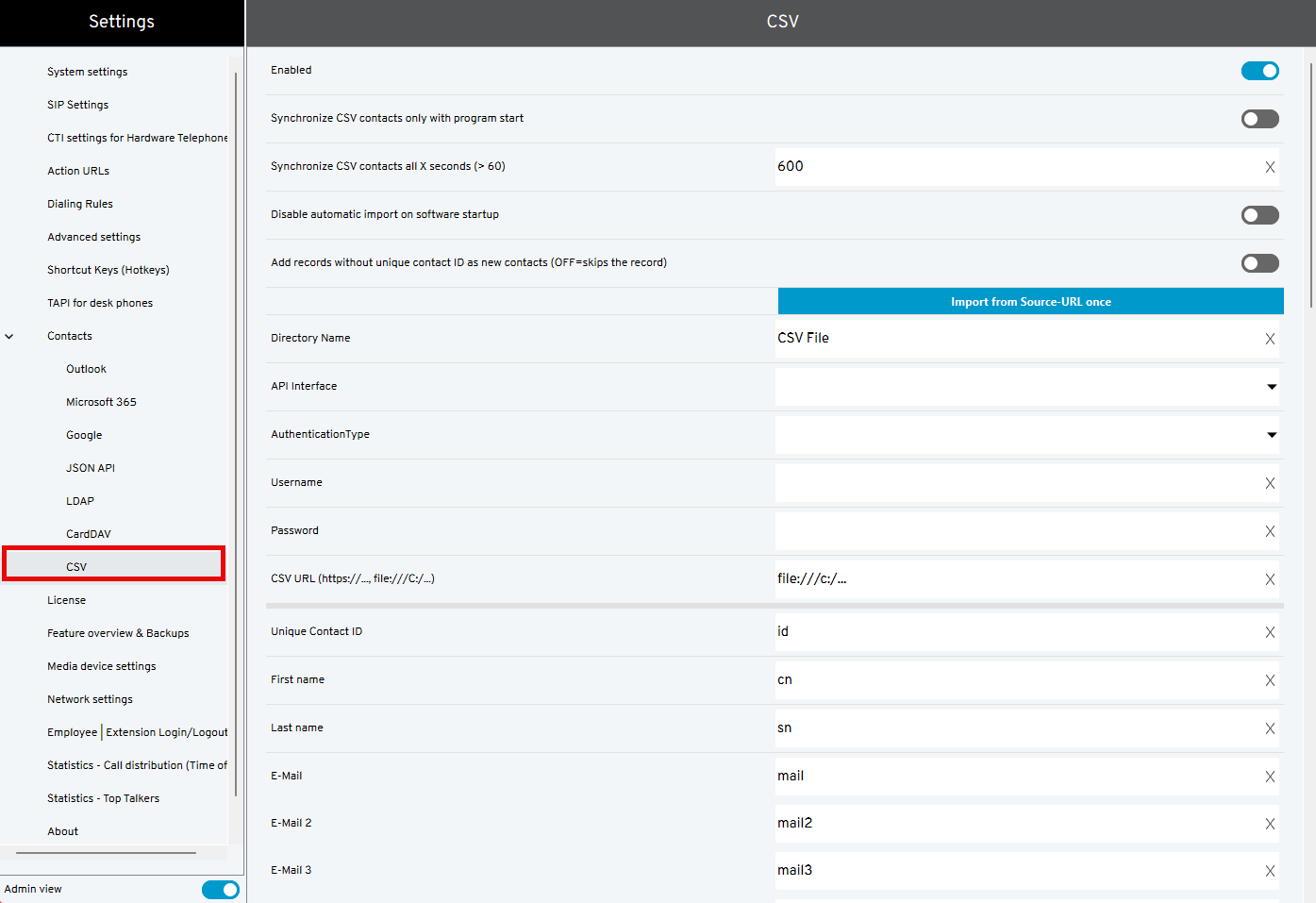Screen dimensions: 1316x903
Task: Open the AuthenticationType dropdown
Action: coord(1026,435)
